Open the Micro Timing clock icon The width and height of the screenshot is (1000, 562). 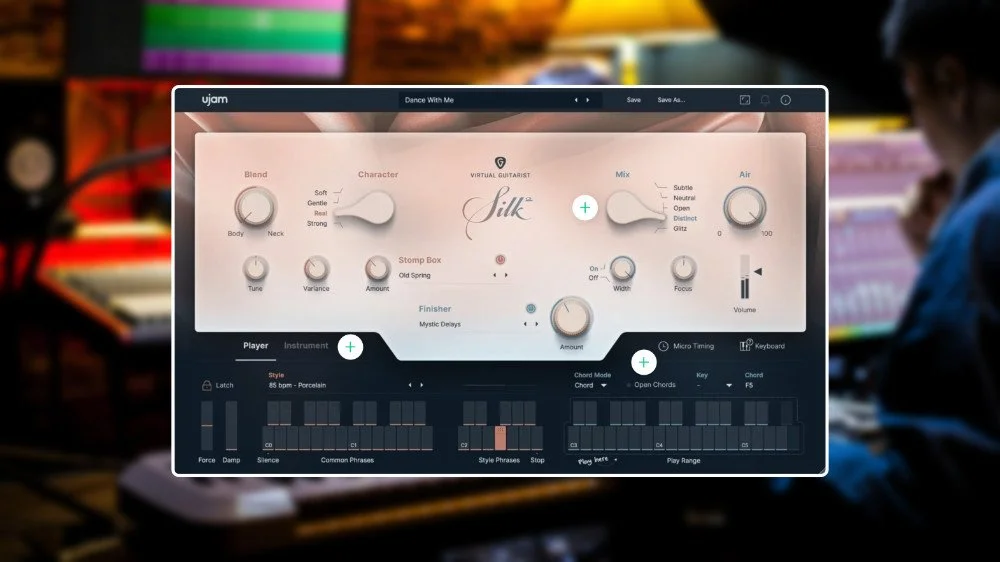pos(663,346)
